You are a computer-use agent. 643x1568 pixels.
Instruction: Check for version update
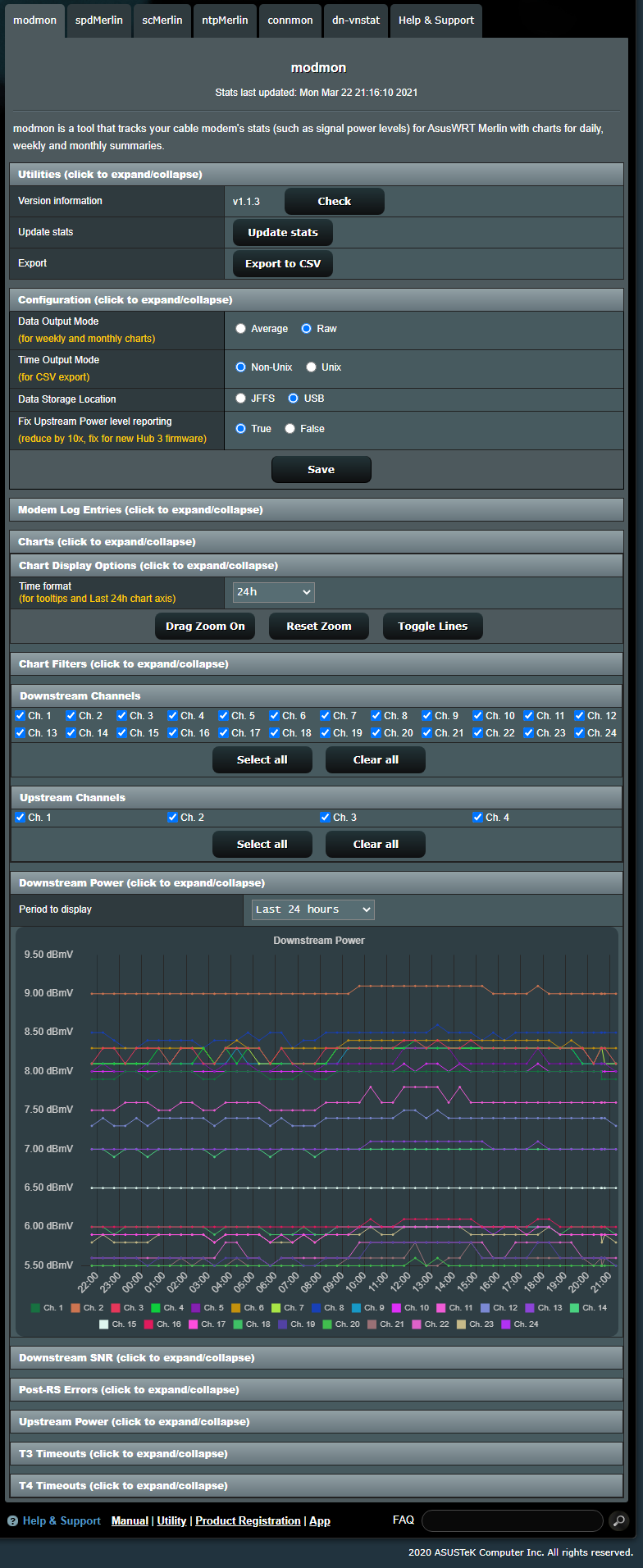[335, 201]
